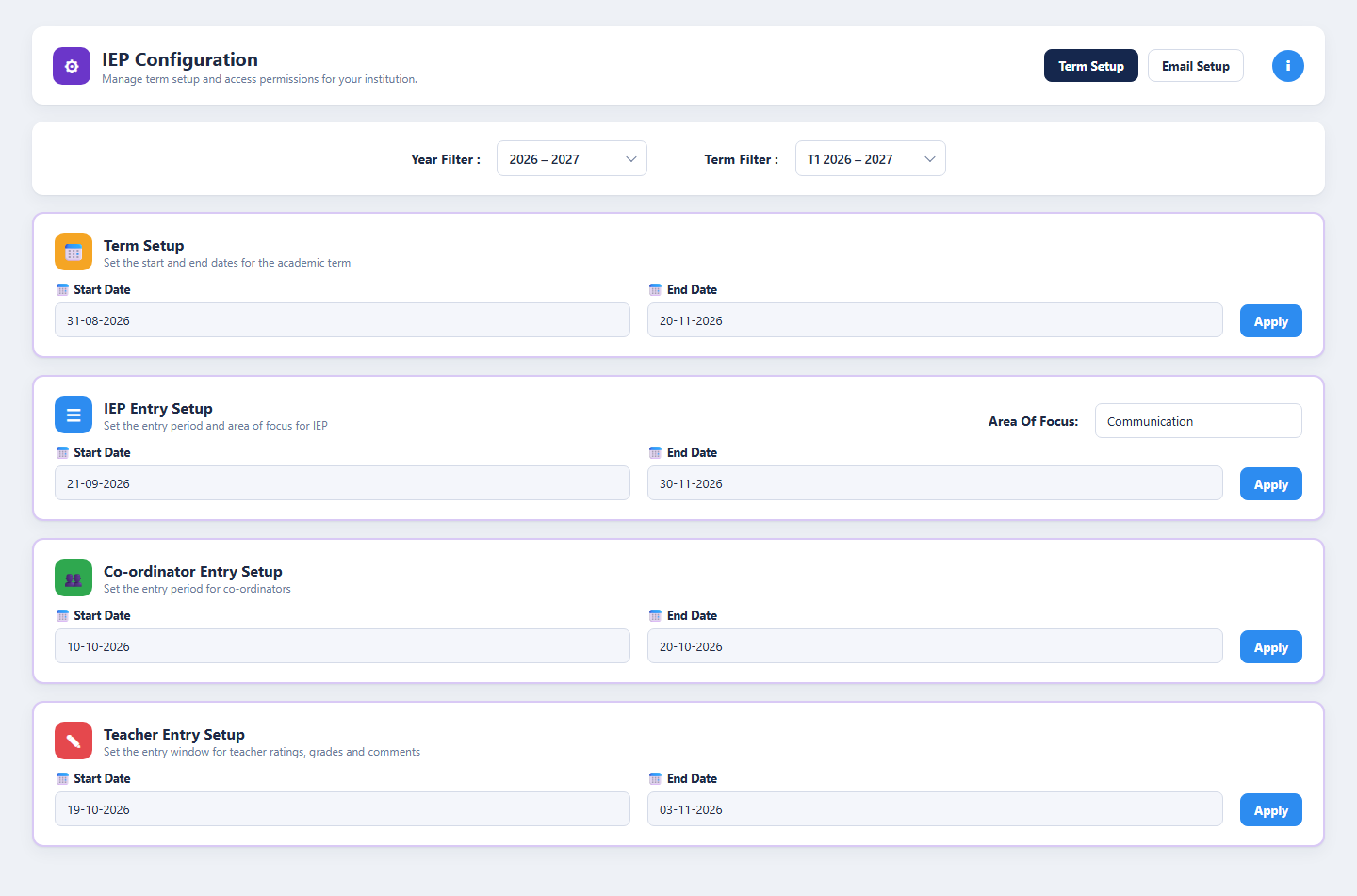The width and height of the screenshot is (1357, 896).
Task: Select Co-ordinator start date 10-10-2026 field
Action: pyautogui.click(x=342, y=646)
